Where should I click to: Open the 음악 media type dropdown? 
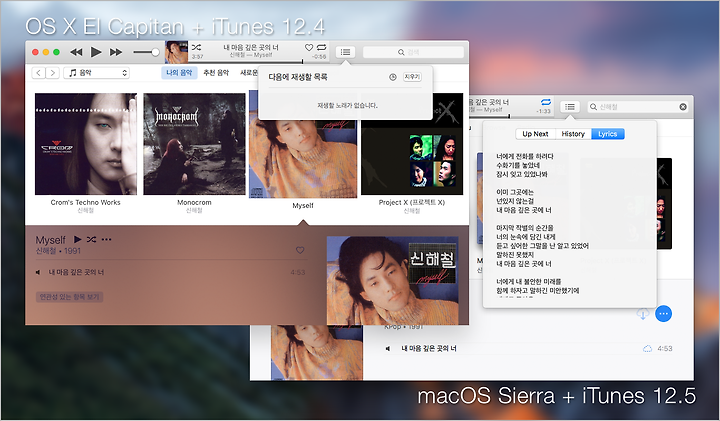96,73
